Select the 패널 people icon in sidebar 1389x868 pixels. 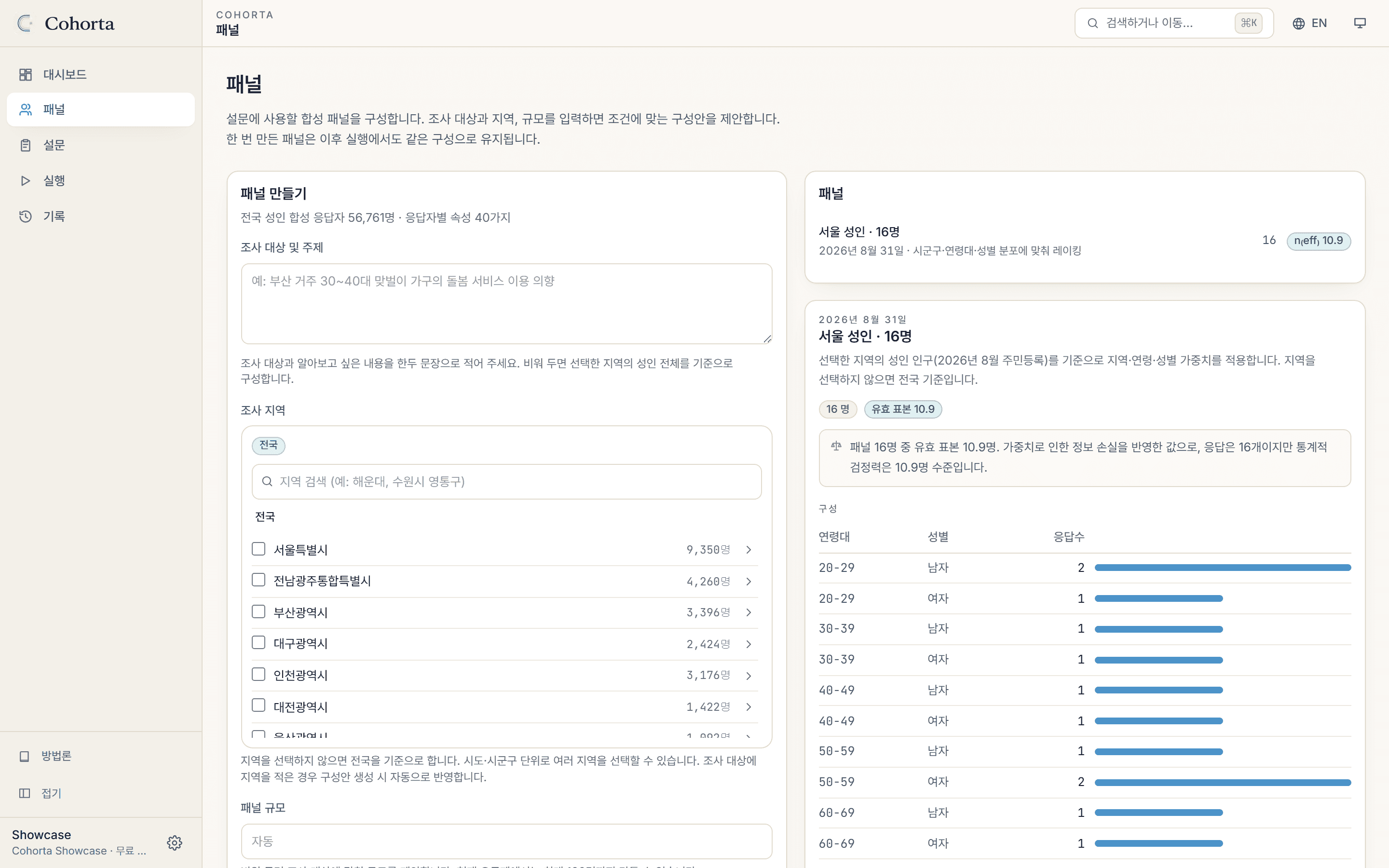25,109
